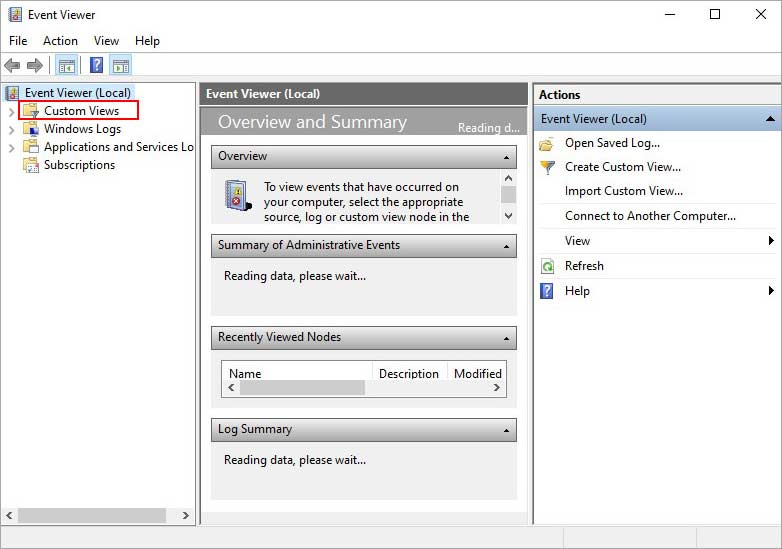Image resolution: width=782 pixels, height=549 pixels.
Task: Select Applications and Services Logs tree item
Action: pos(119,147)
